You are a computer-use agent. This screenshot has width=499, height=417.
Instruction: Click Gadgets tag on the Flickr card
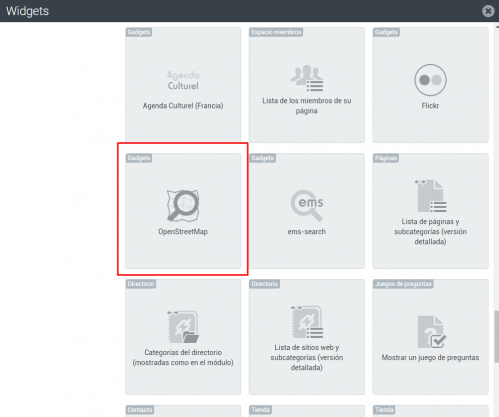coord(386,32)
